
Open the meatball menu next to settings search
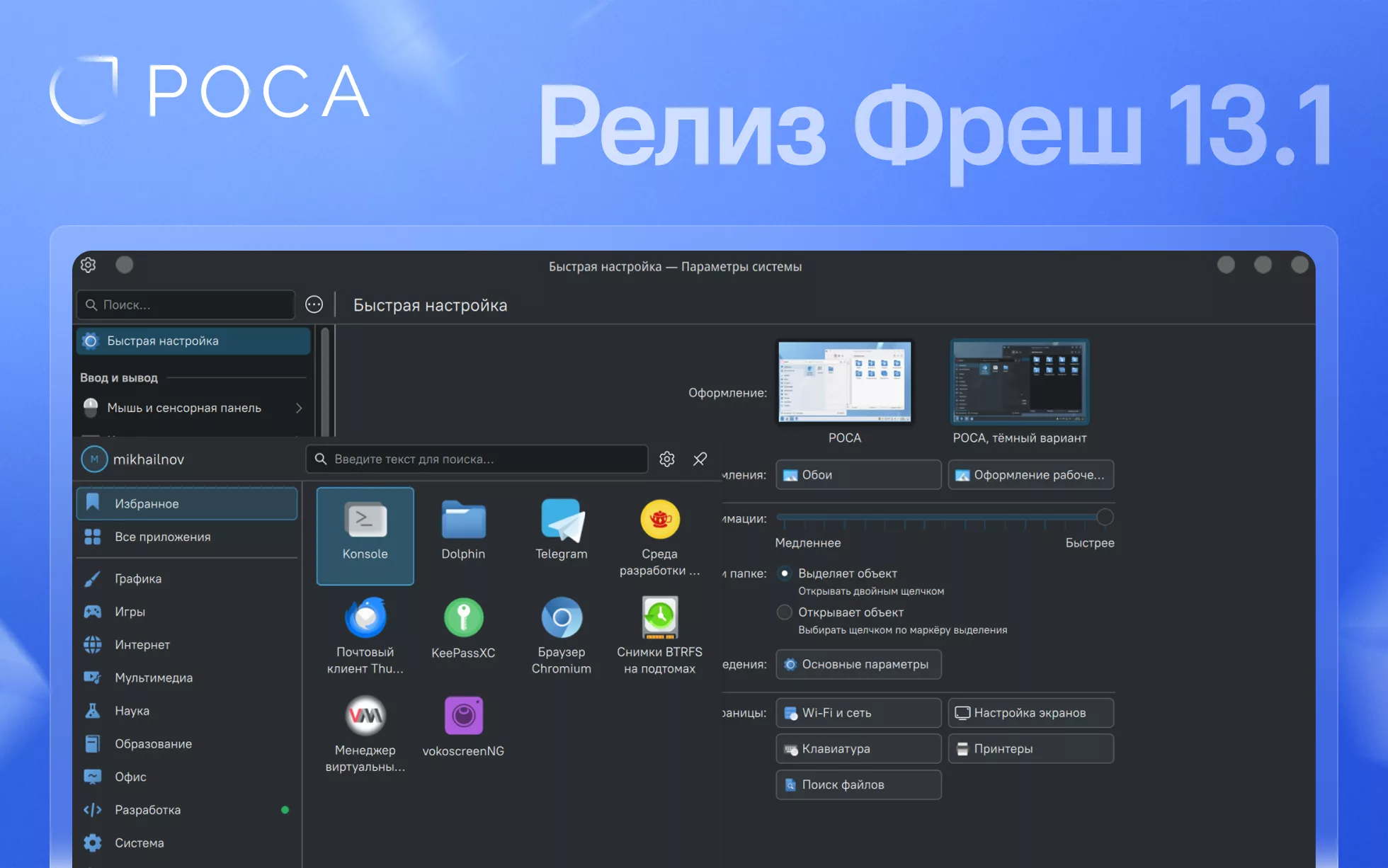point(314,304)
